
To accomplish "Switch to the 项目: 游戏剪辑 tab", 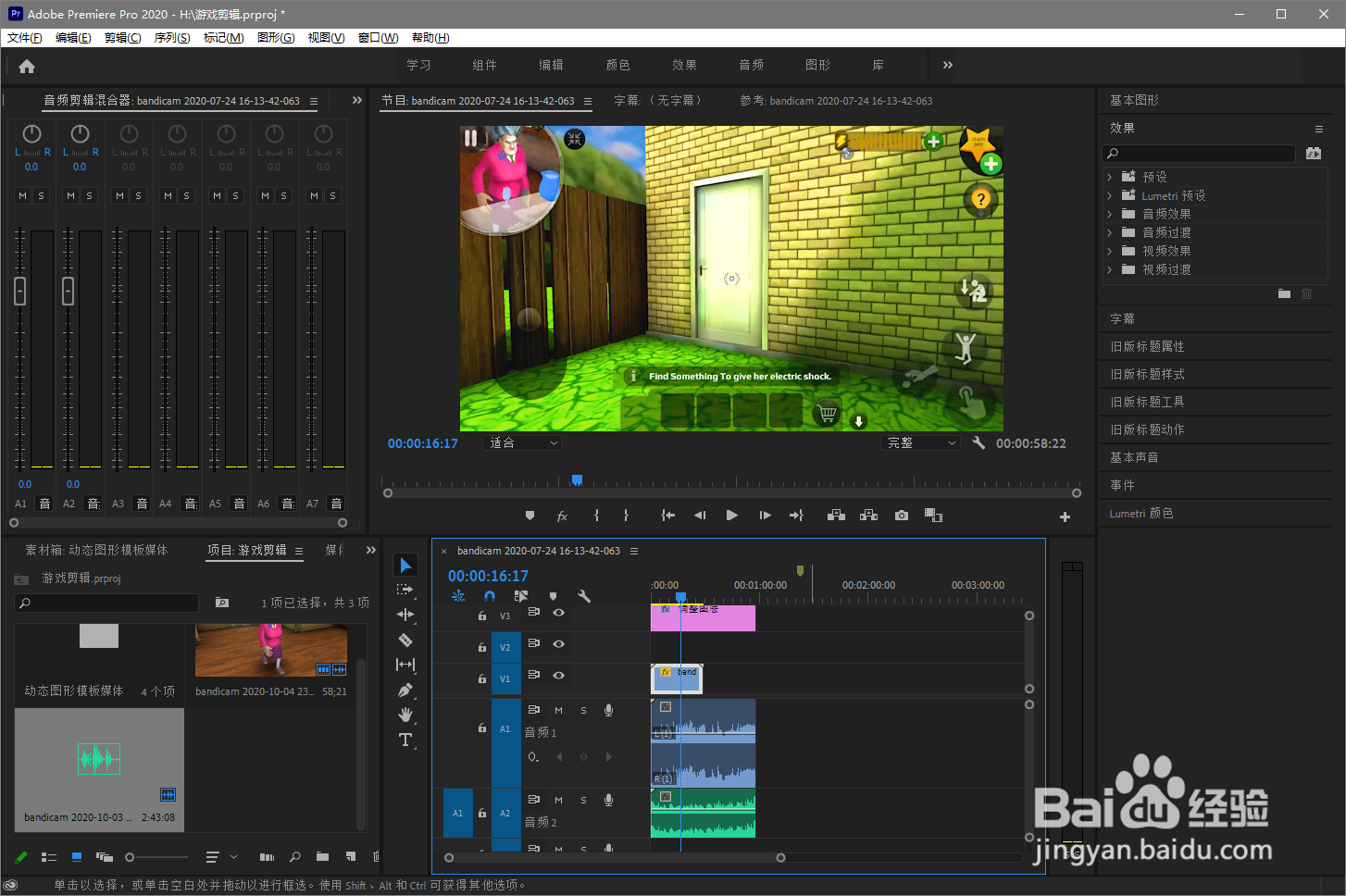I will (247, 550).
